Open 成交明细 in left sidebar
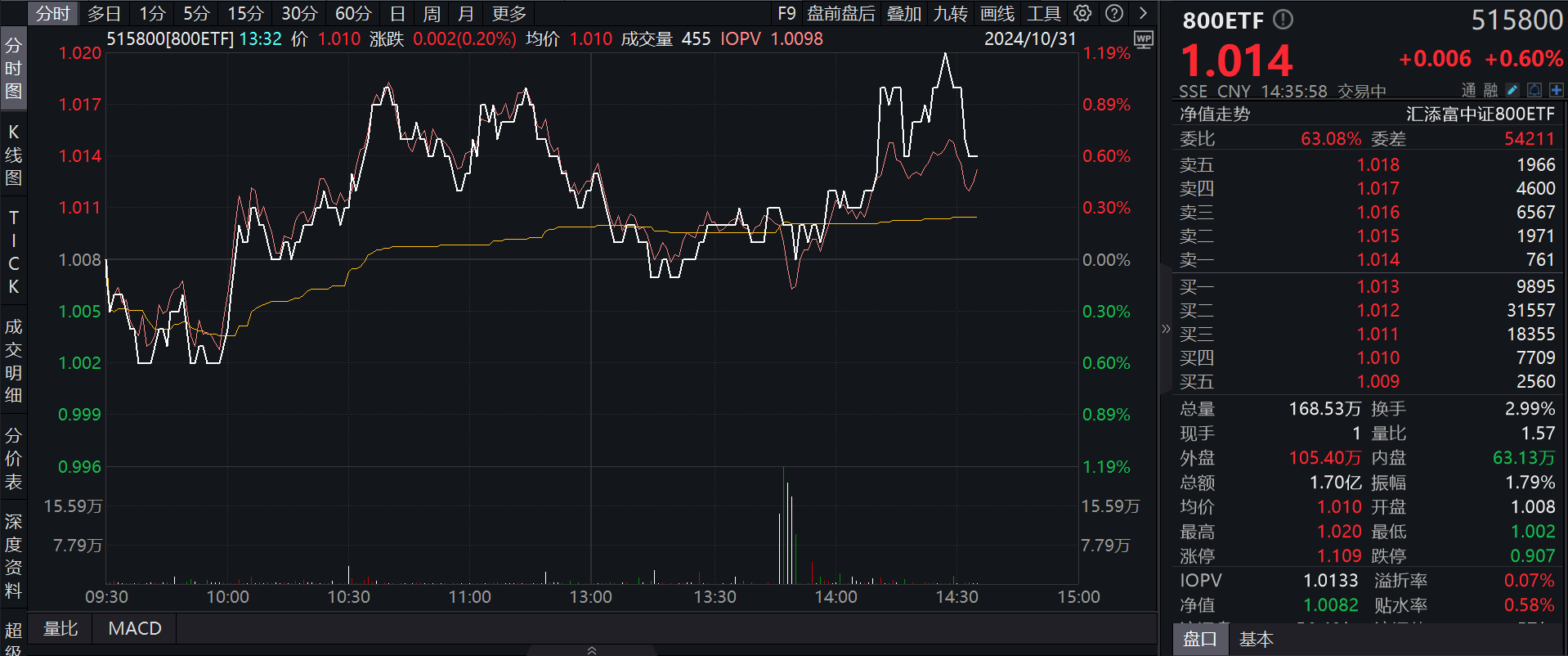The width and height of the screenshot is (1568, 656). point(13,361)
